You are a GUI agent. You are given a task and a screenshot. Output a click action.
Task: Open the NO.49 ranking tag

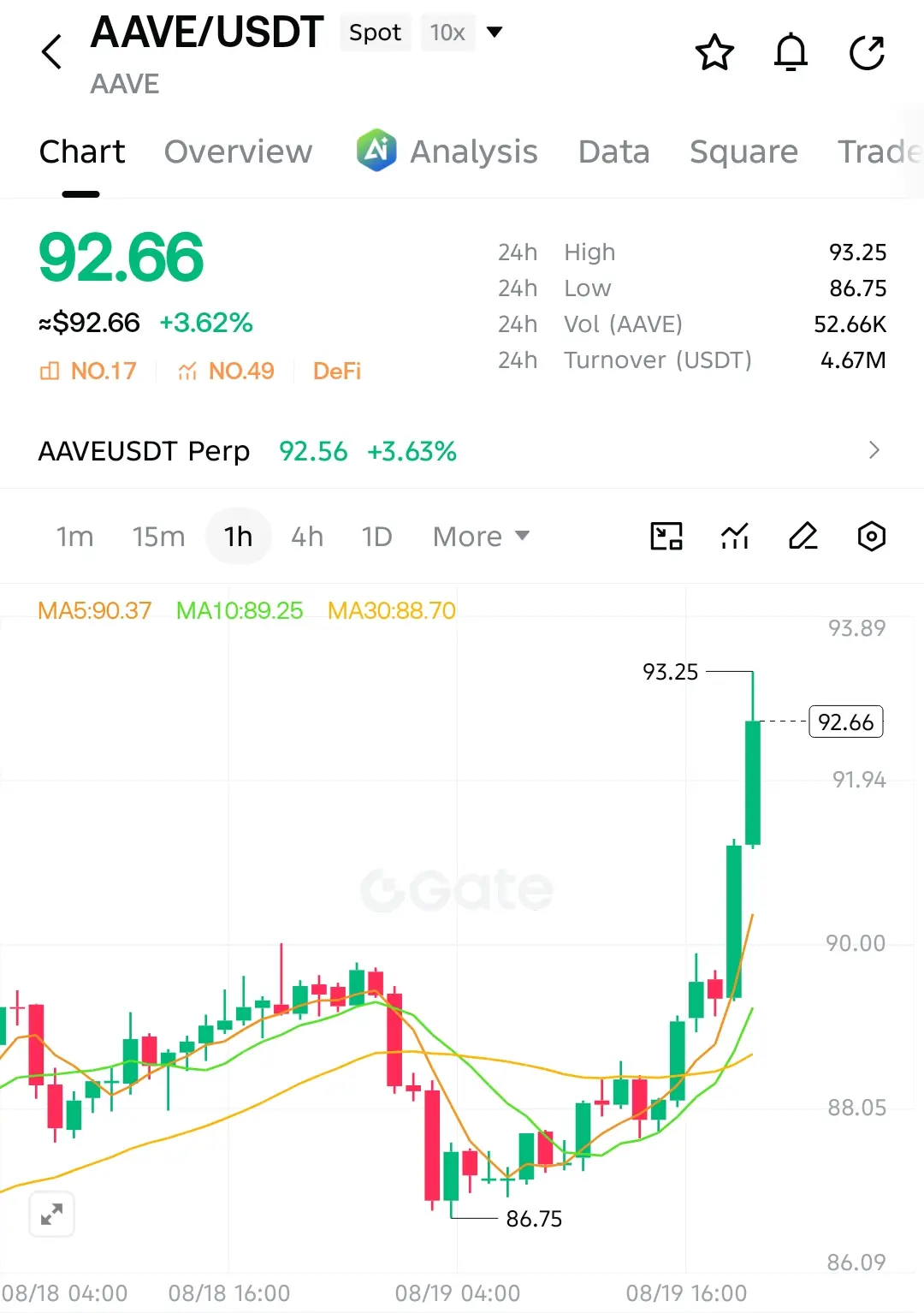click(226, 371)
